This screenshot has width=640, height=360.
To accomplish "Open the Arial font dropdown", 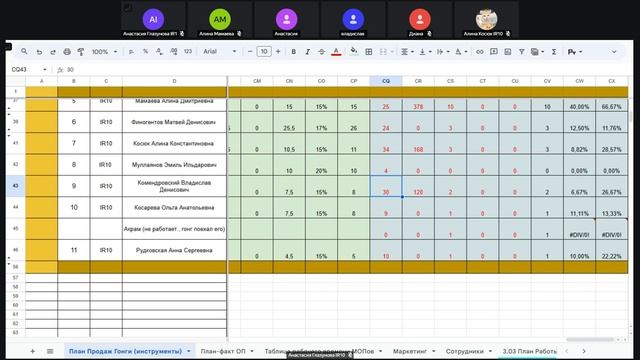I will pyautogui.click(x=220, y=52).
